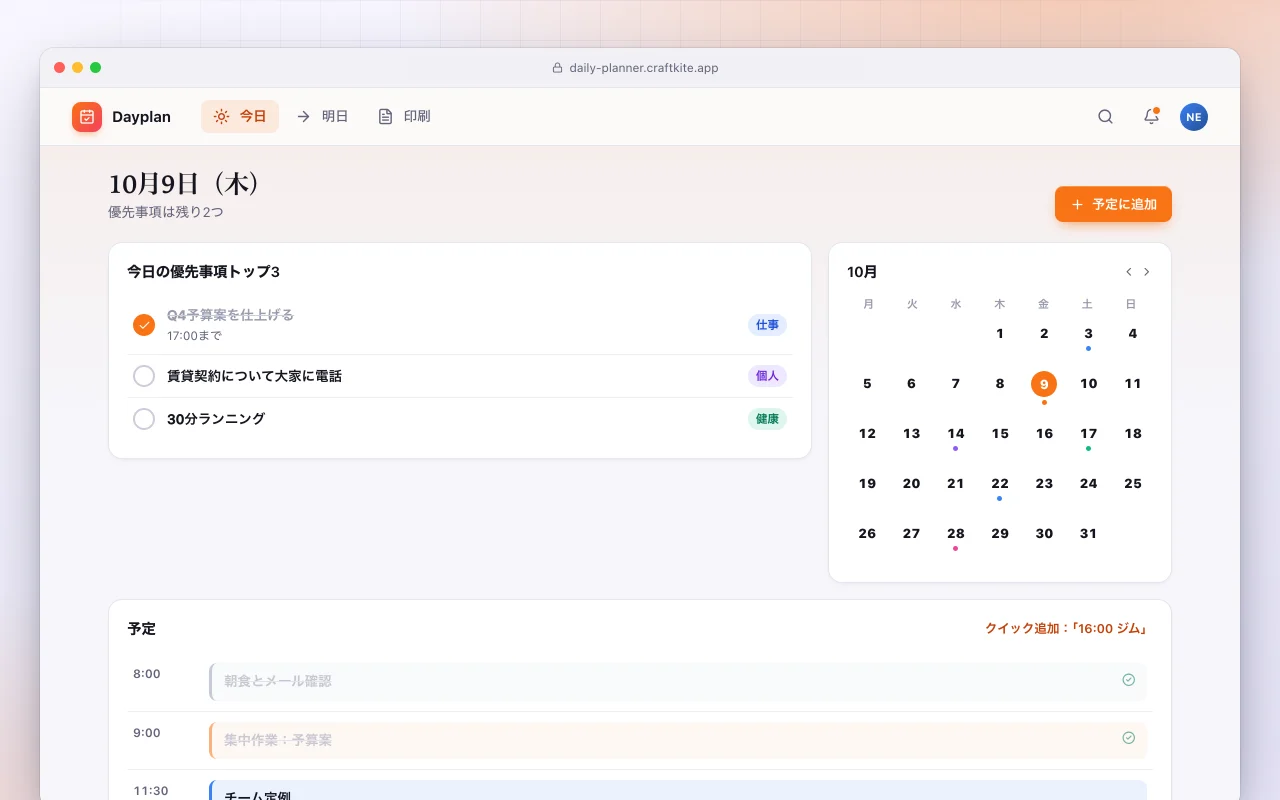Click the 9:00 time label
Viewport: 1280px width, 800px height.
click(x=147, y=733)
